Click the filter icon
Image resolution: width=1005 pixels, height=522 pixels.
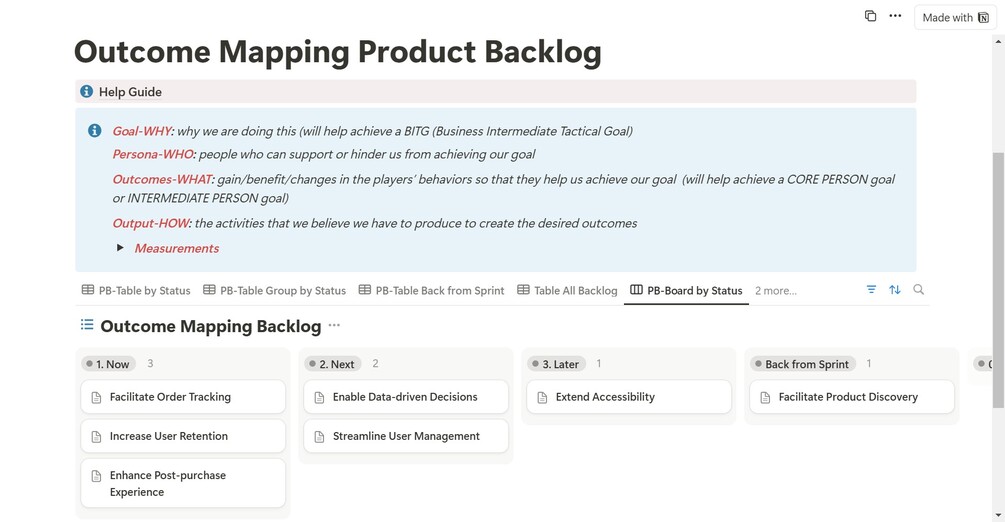coord(871,290)
